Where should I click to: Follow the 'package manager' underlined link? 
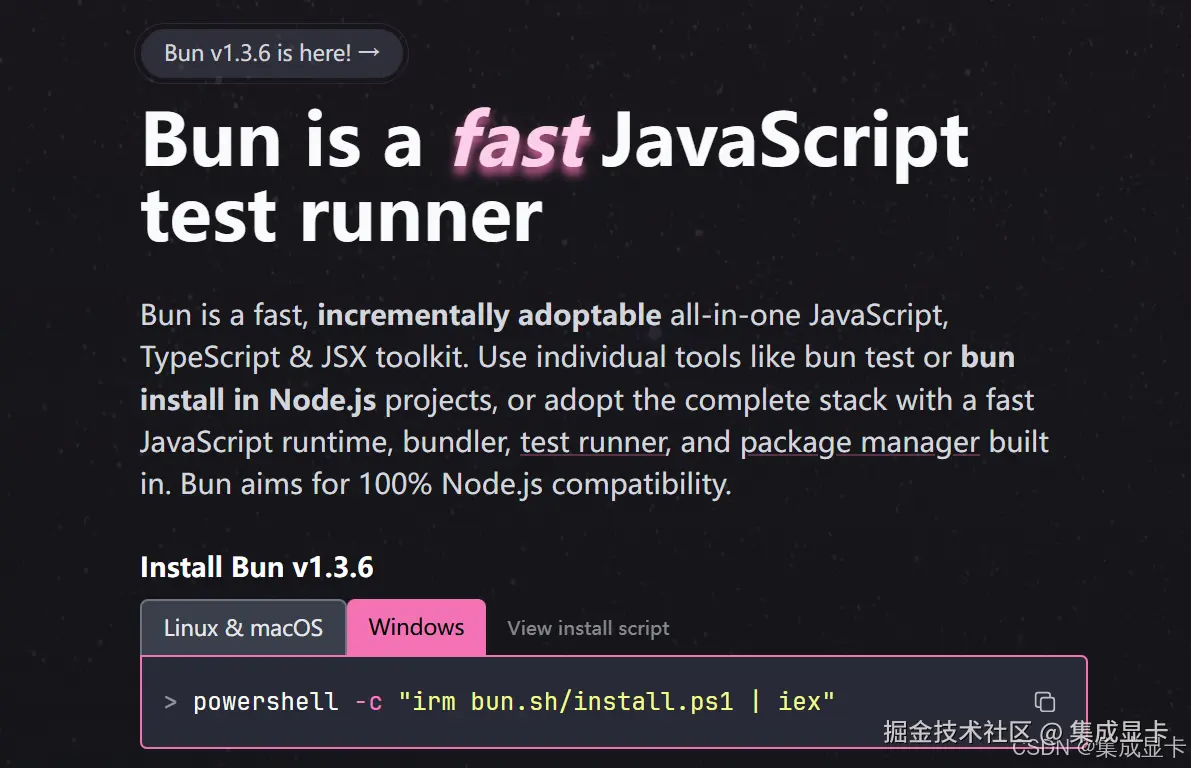(x=860, y=442)
